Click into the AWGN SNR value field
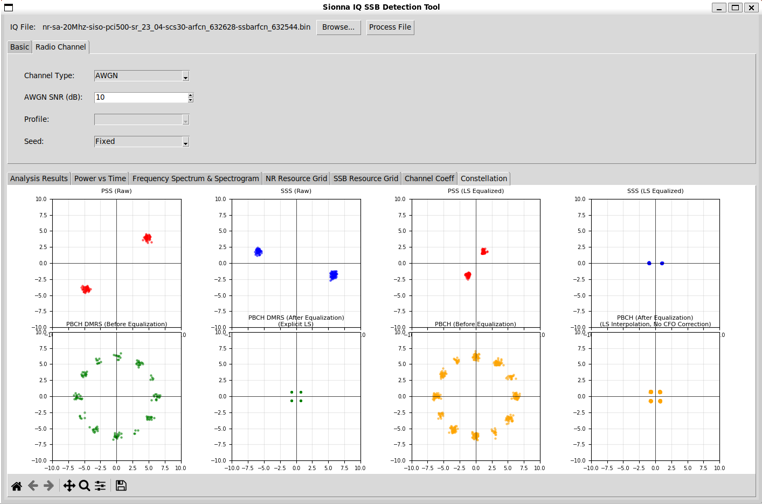This screenshot has height=504, width=762. [140, 98]
